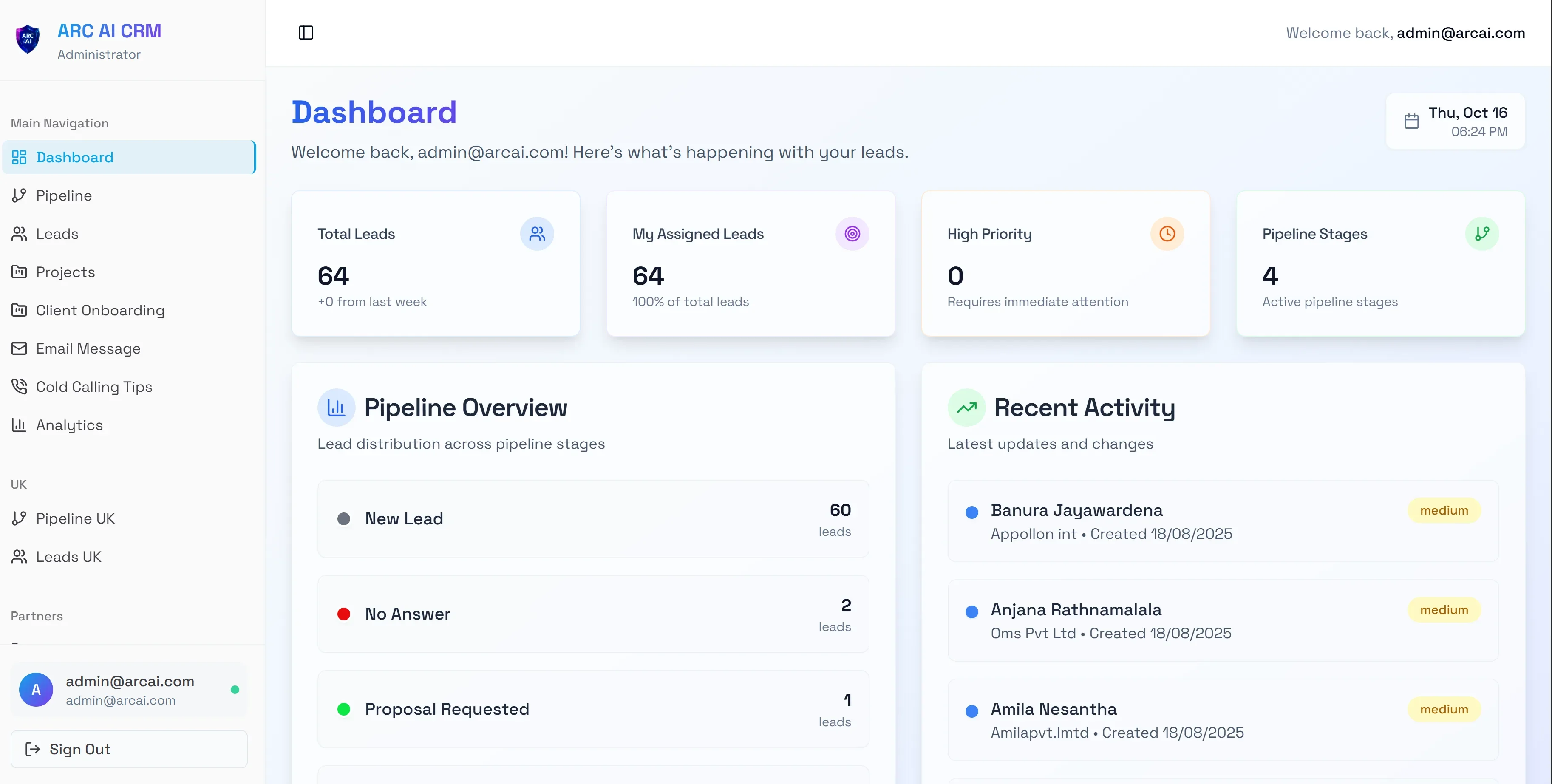Screen dimensions: 1552x784
Task: Expand the Partners section
Action: [x=36, y=616]
